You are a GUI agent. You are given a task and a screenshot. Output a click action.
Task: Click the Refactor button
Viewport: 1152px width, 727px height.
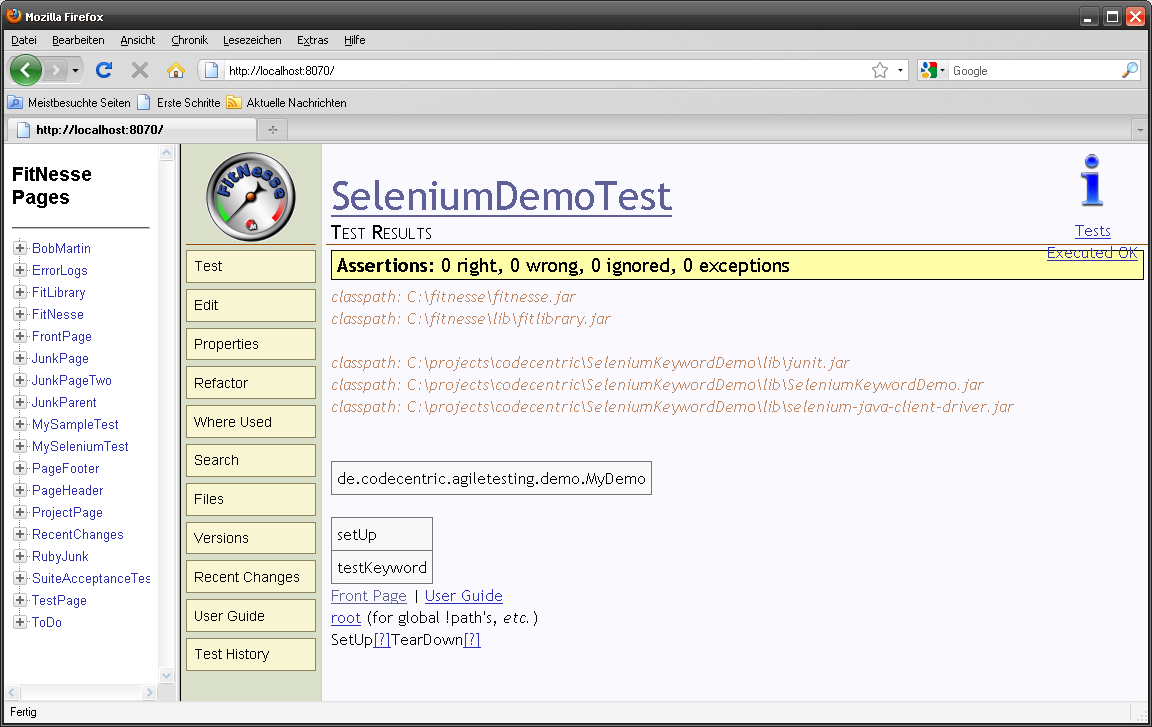point(251,383)
